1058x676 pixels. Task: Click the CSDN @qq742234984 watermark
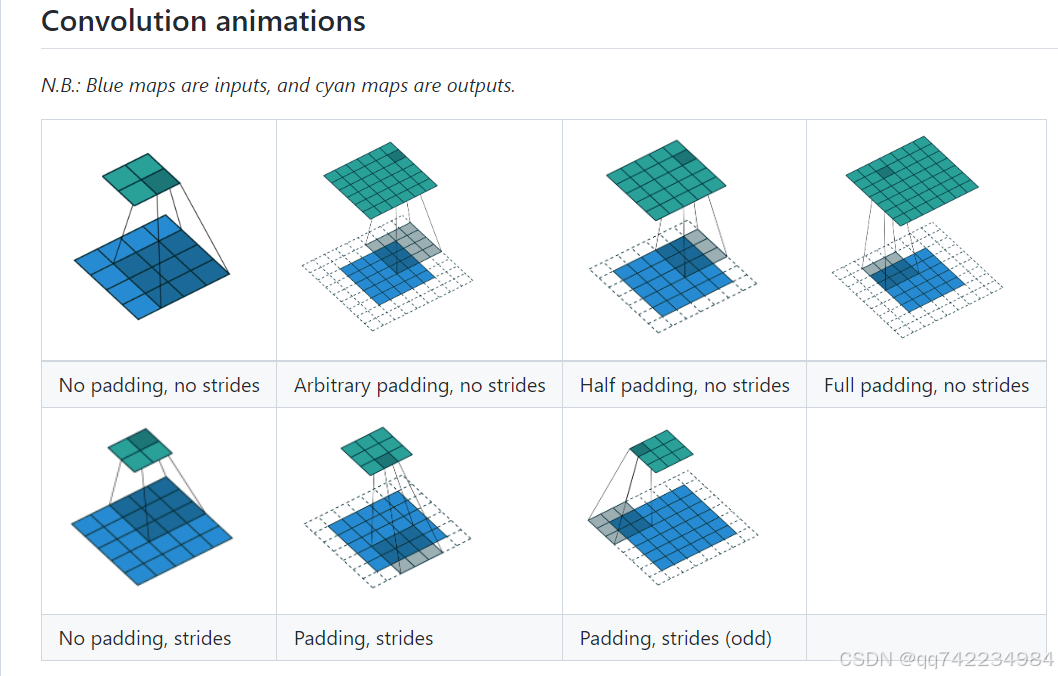pos(946,659)
